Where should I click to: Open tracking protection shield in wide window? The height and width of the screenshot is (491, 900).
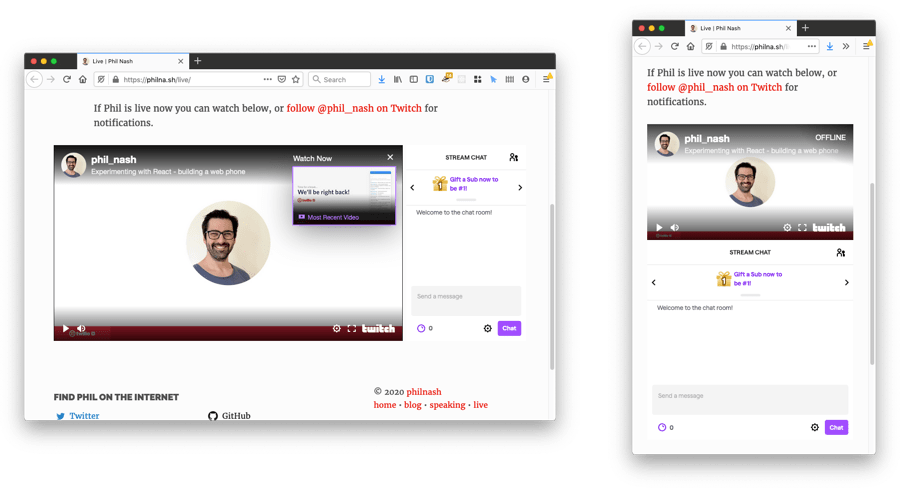101,79
